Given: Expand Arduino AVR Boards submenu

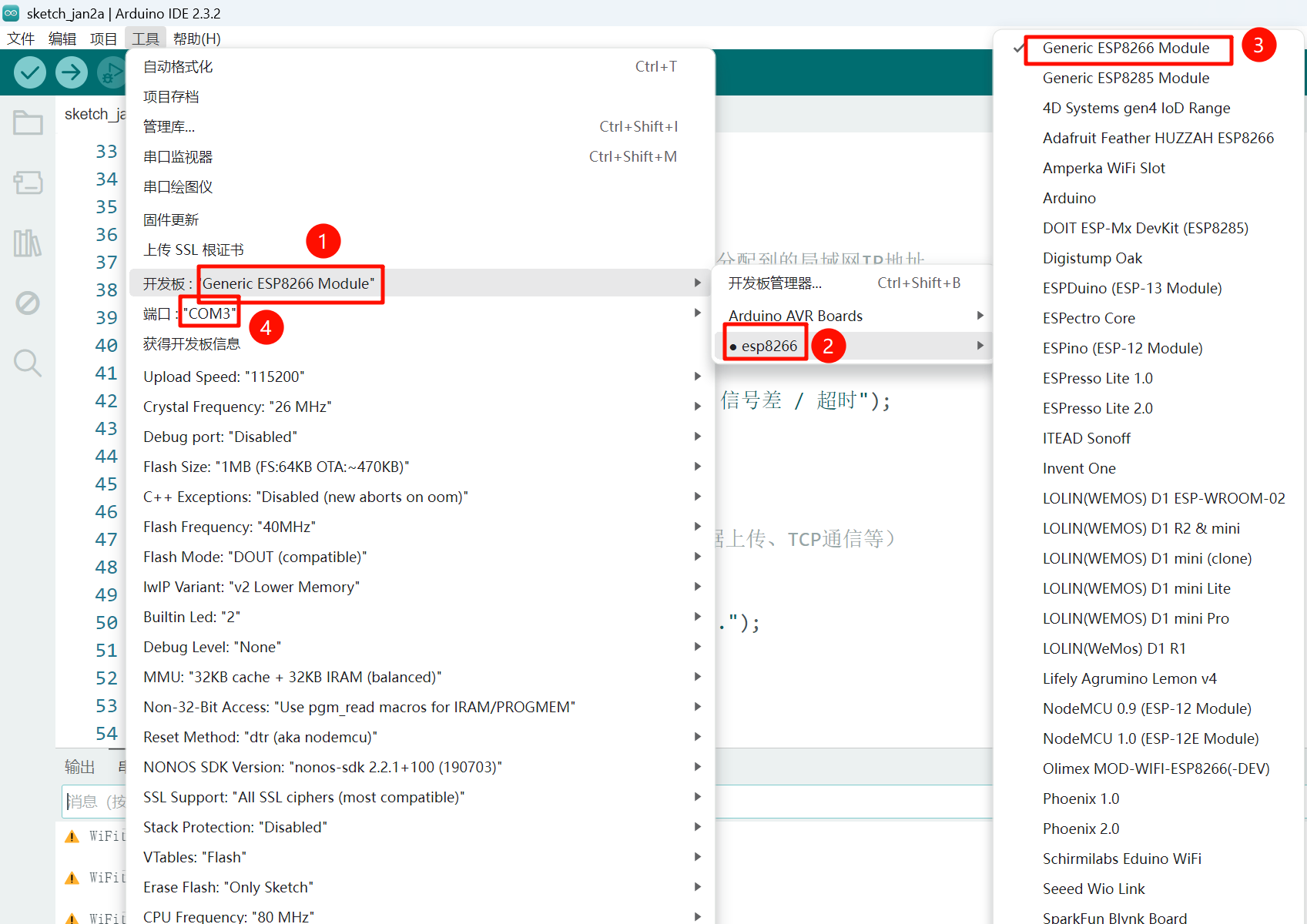Looking at the screenshot, I should pyautogui.click(x=851, y=316).
